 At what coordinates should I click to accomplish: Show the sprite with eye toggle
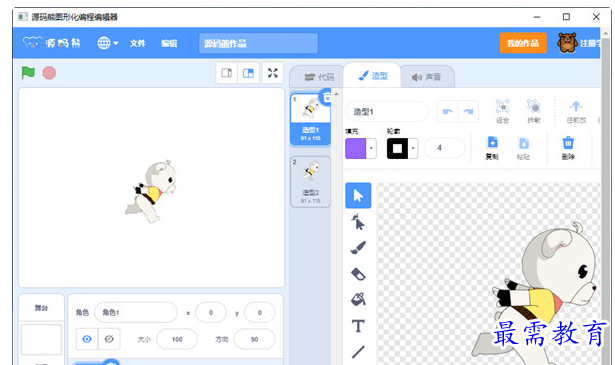(x=87, y=339)
